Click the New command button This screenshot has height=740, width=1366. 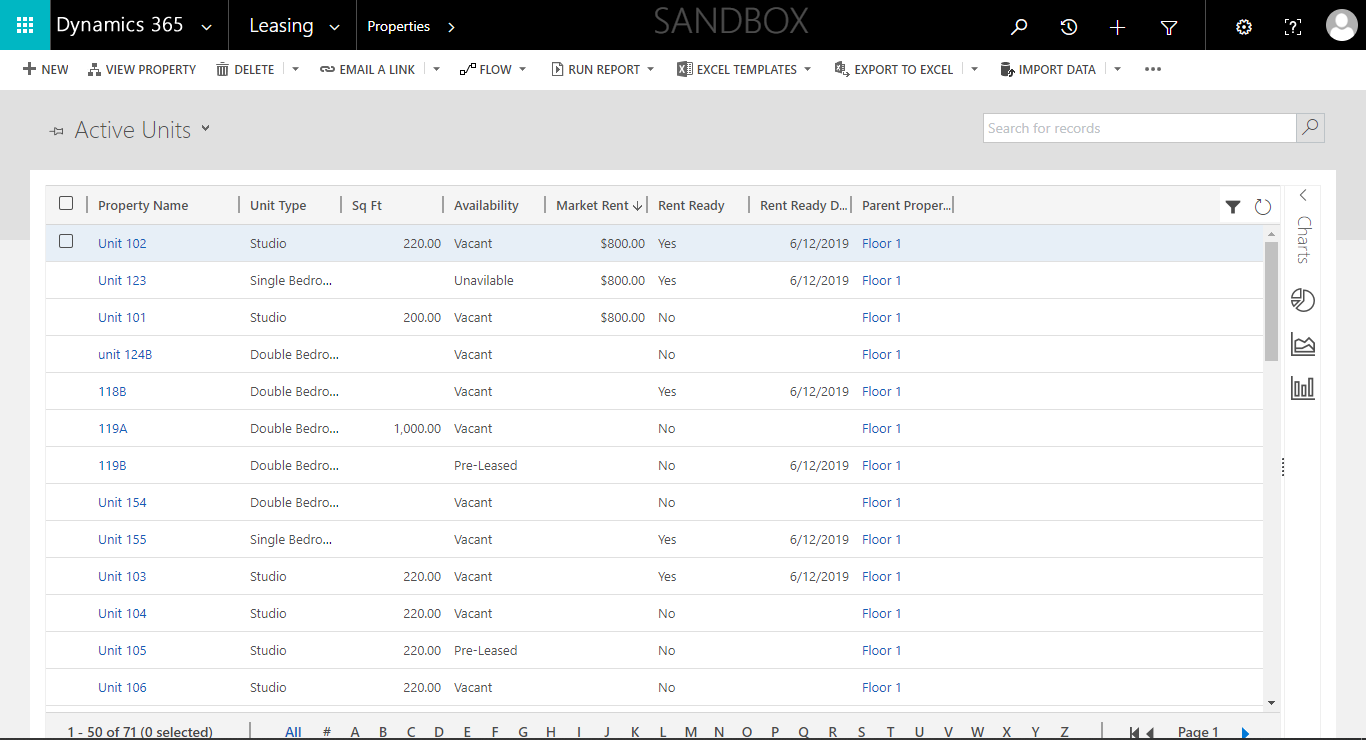tap(46, 69)
